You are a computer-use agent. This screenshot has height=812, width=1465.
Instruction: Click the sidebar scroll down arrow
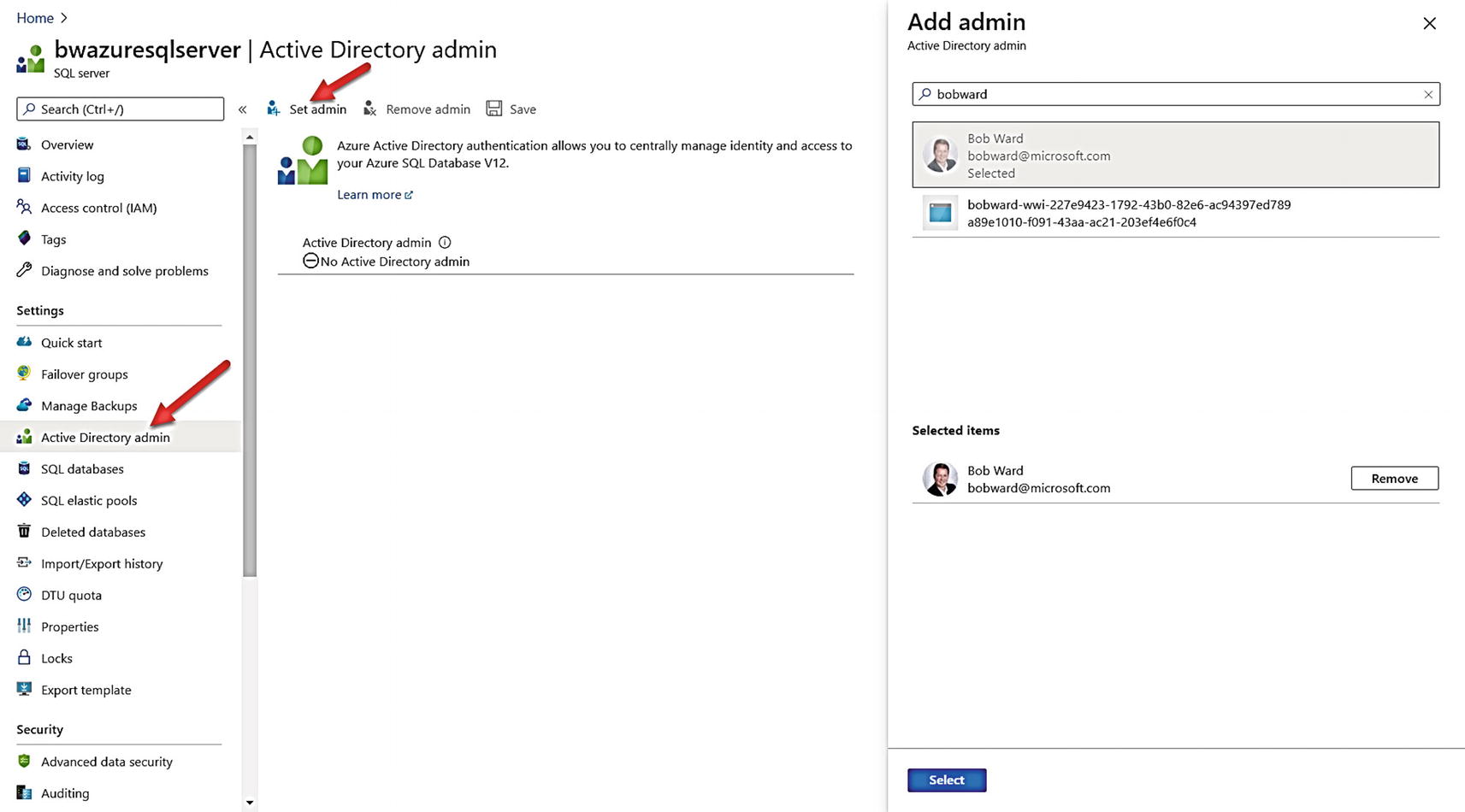250,803
